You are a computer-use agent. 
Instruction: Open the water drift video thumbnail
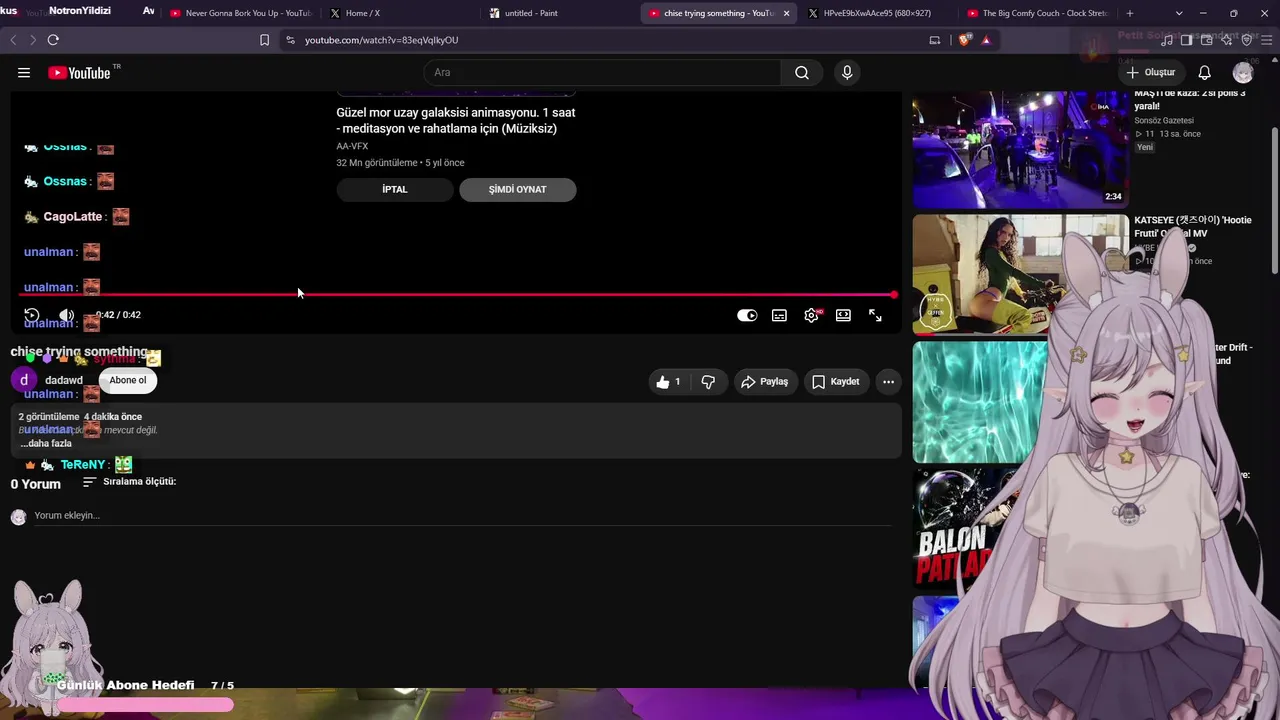click(x=980, y=402)
